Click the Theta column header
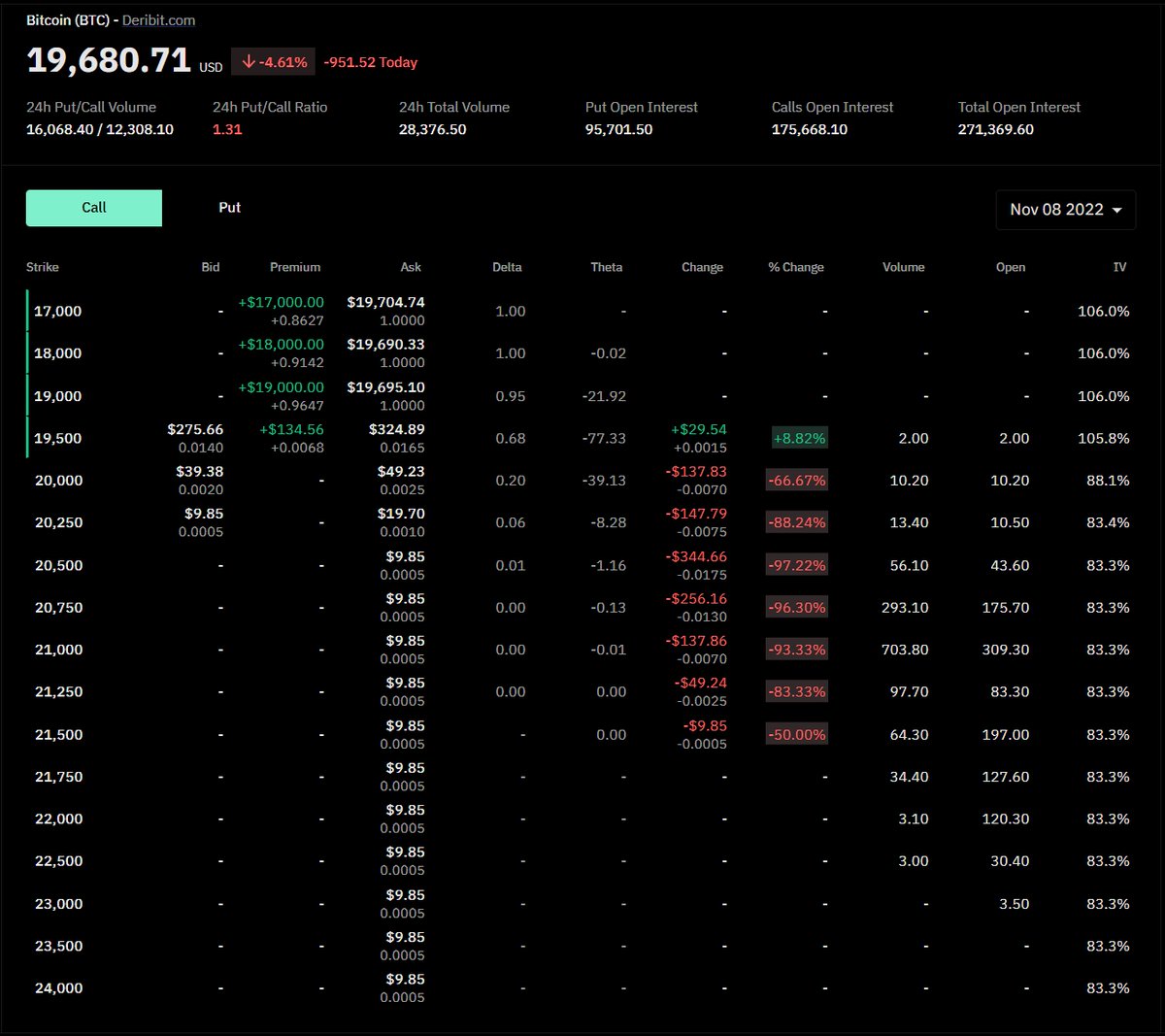The width and height of the screenshot is (1165, 1036). click(607, 267)
